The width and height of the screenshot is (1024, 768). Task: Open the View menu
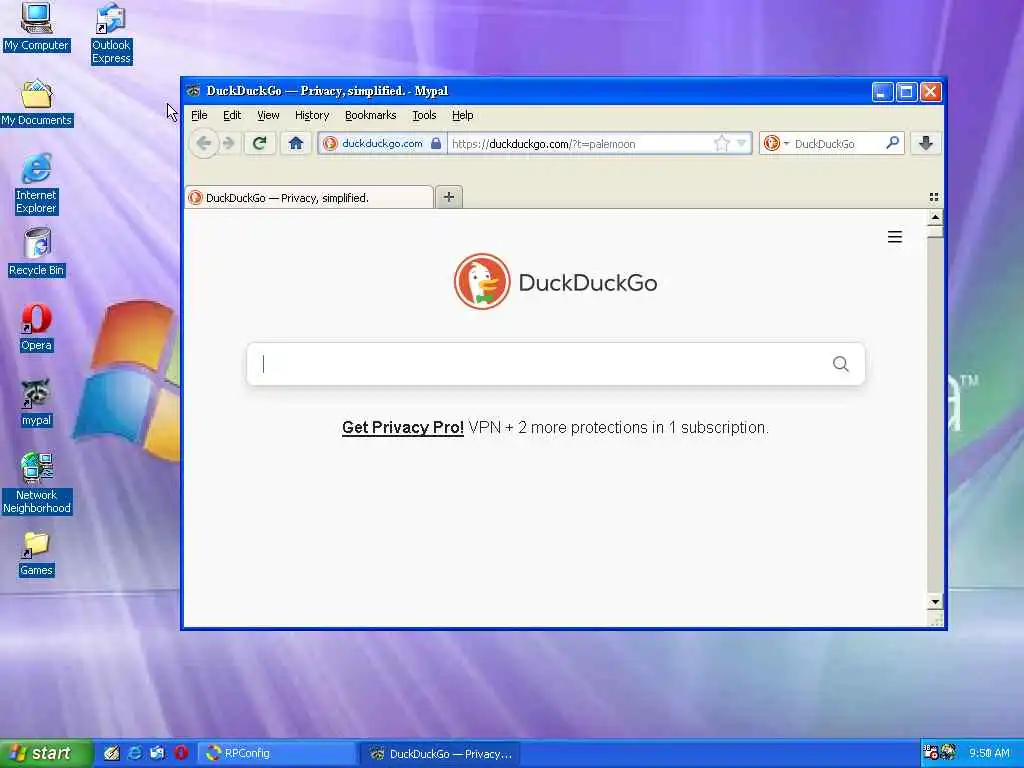[268, 115]
